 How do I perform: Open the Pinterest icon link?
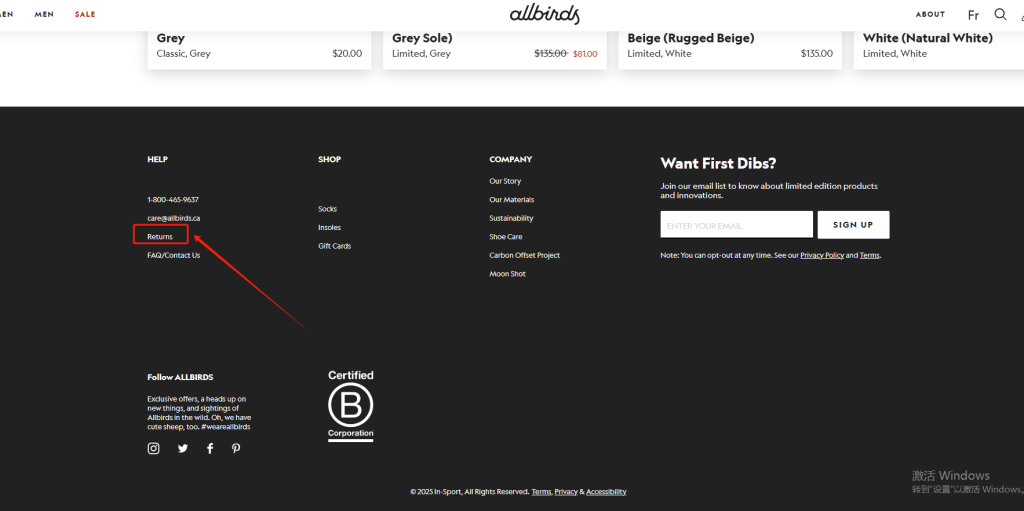(236, 449)
